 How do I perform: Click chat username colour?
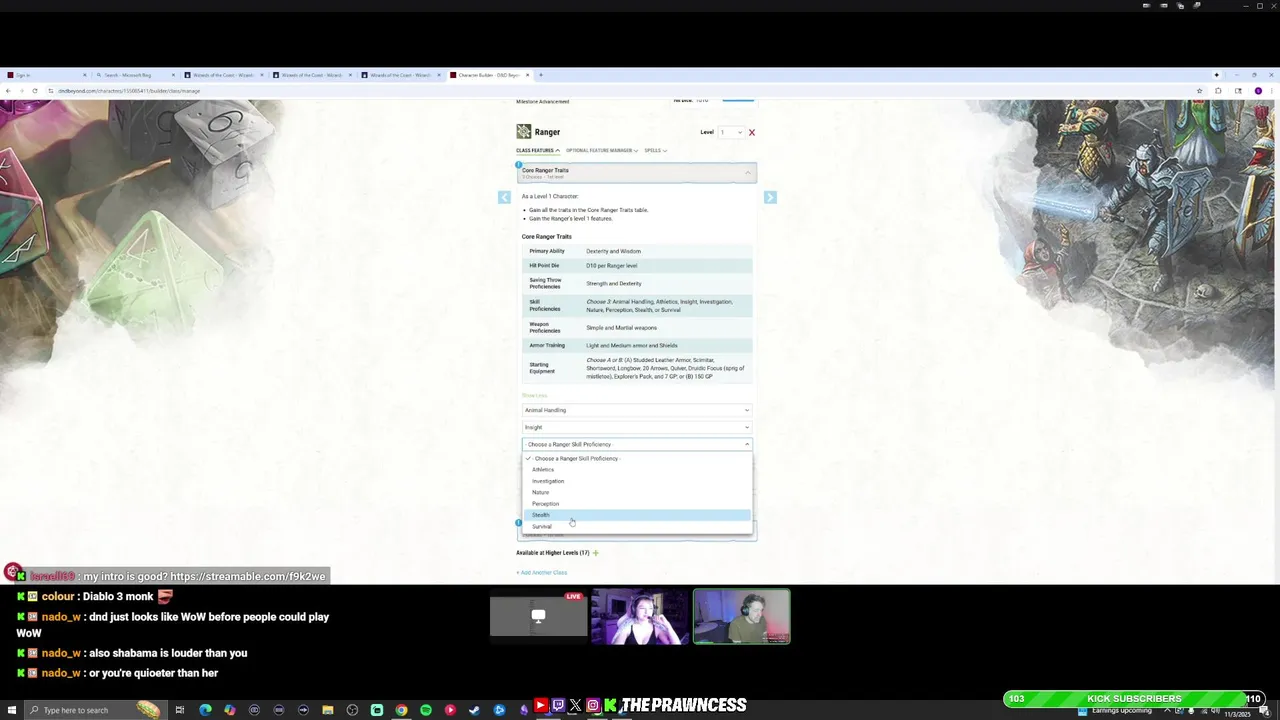pyautogui.click(x=58, y=597)
